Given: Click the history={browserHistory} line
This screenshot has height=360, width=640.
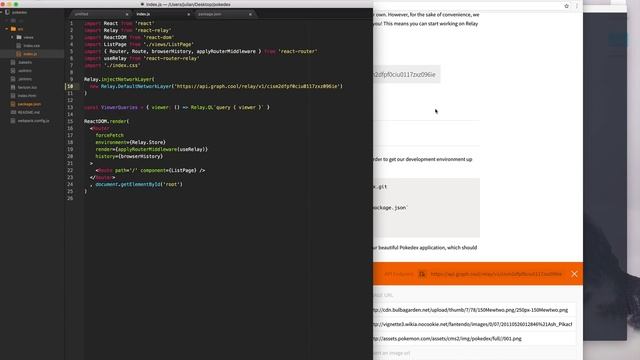Looking at the screenshot, I should 129,156.
